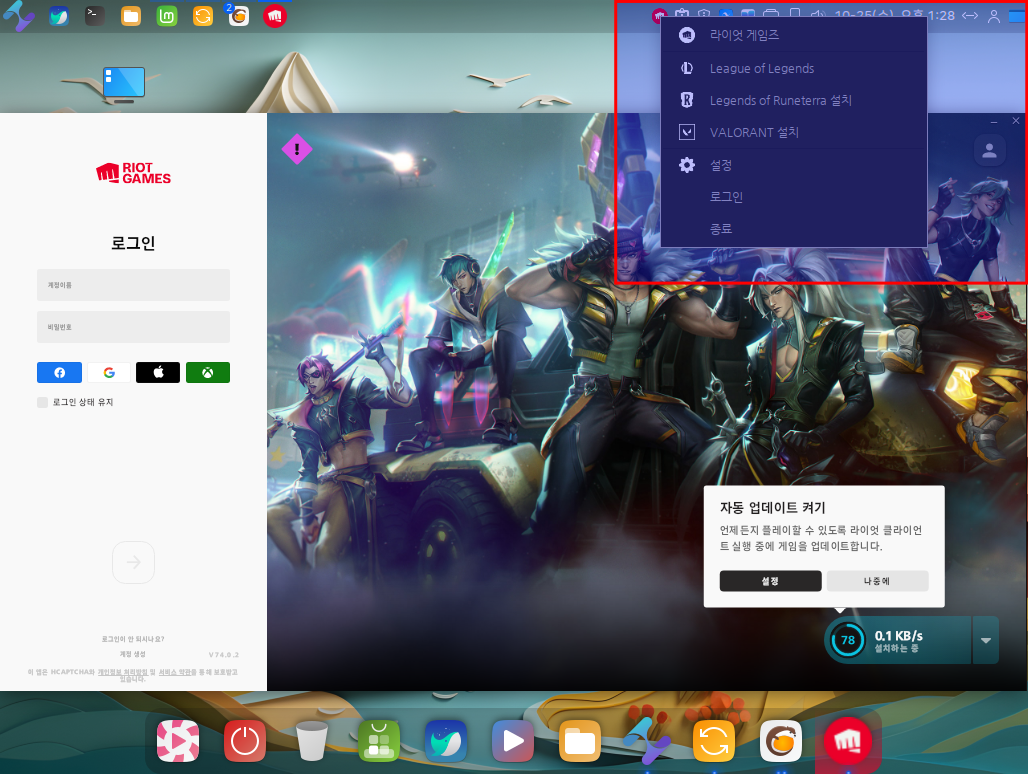Sign in with the Apple icon
This screenshot has width=1028, height=774.
pyautogui.click(x=158, y=373)
